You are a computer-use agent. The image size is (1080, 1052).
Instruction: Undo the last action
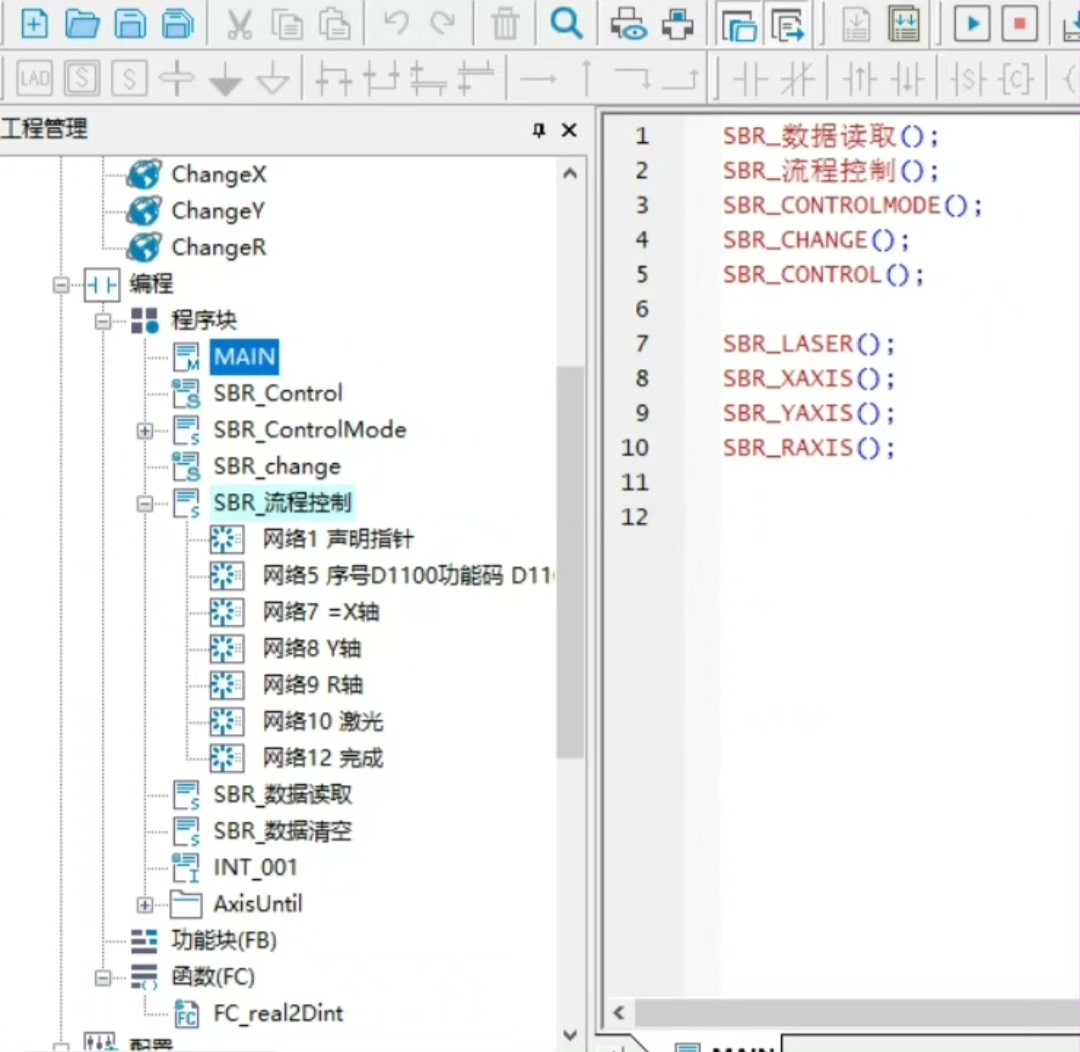(x=396, y=23)
